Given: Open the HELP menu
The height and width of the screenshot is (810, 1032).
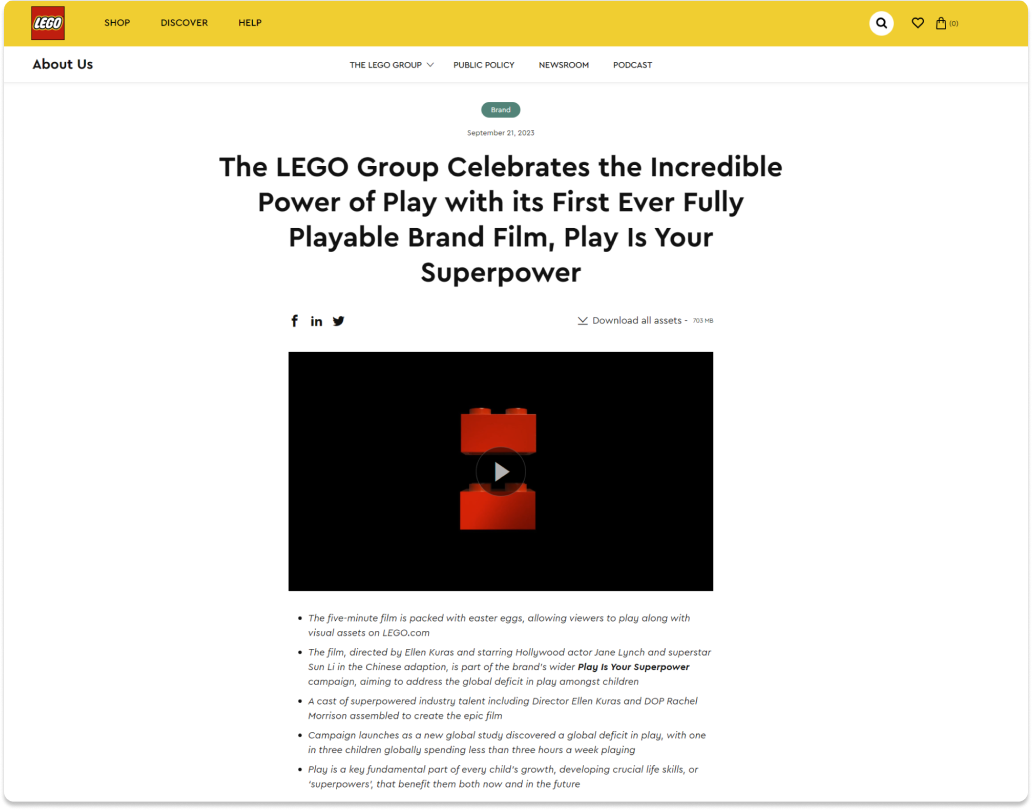Looking at the screenshot, I should tap(250, 23).
